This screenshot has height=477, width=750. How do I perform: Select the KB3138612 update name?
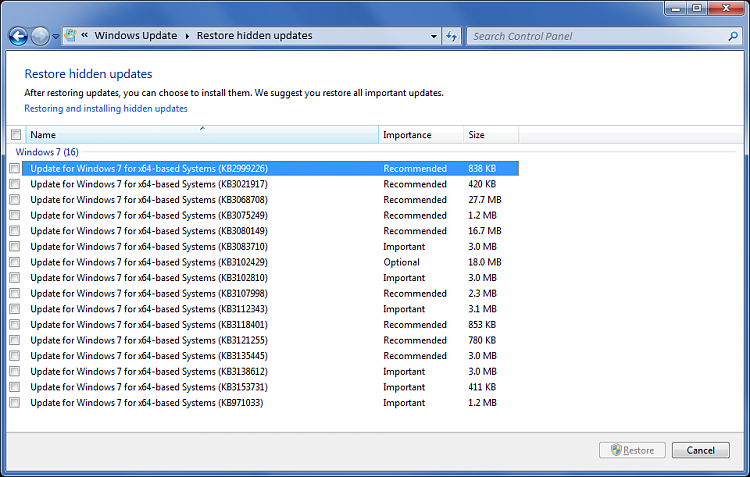coord(149,371)
